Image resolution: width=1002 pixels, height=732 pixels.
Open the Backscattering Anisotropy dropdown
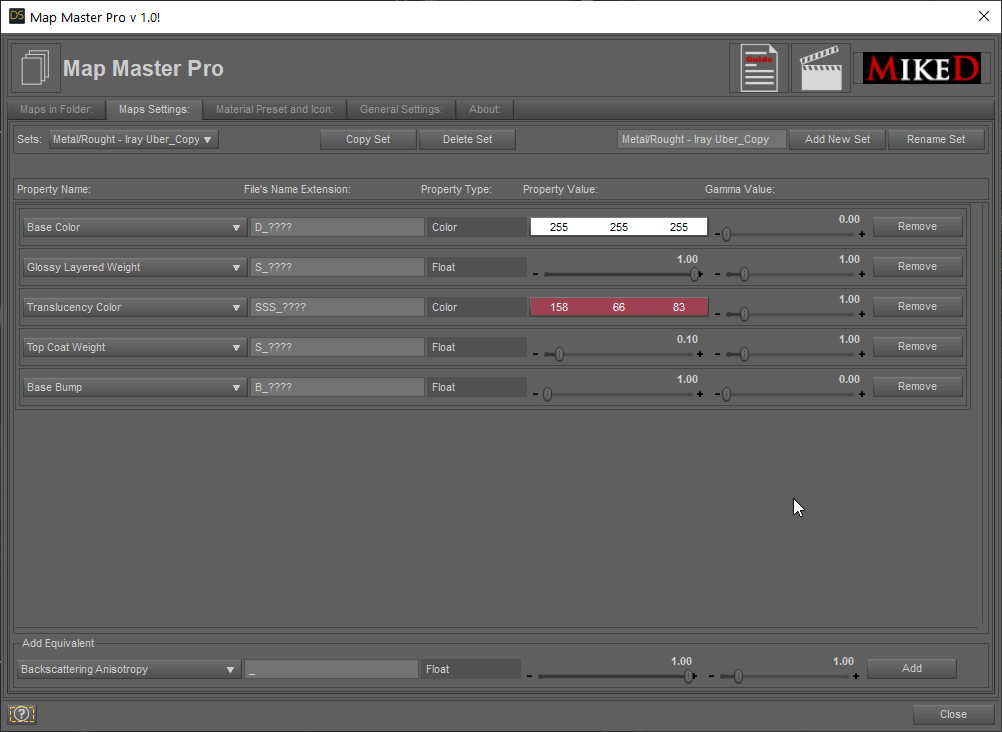[x=128, y=669]
